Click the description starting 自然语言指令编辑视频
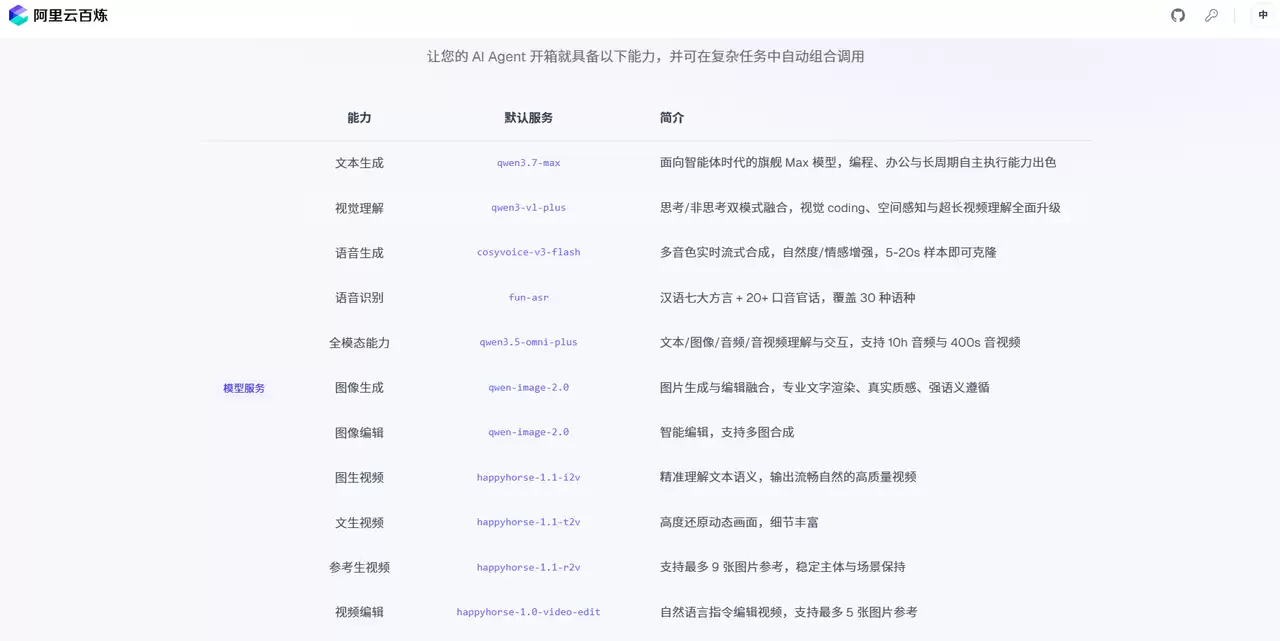1280x641 pixels. coord(788,612)
